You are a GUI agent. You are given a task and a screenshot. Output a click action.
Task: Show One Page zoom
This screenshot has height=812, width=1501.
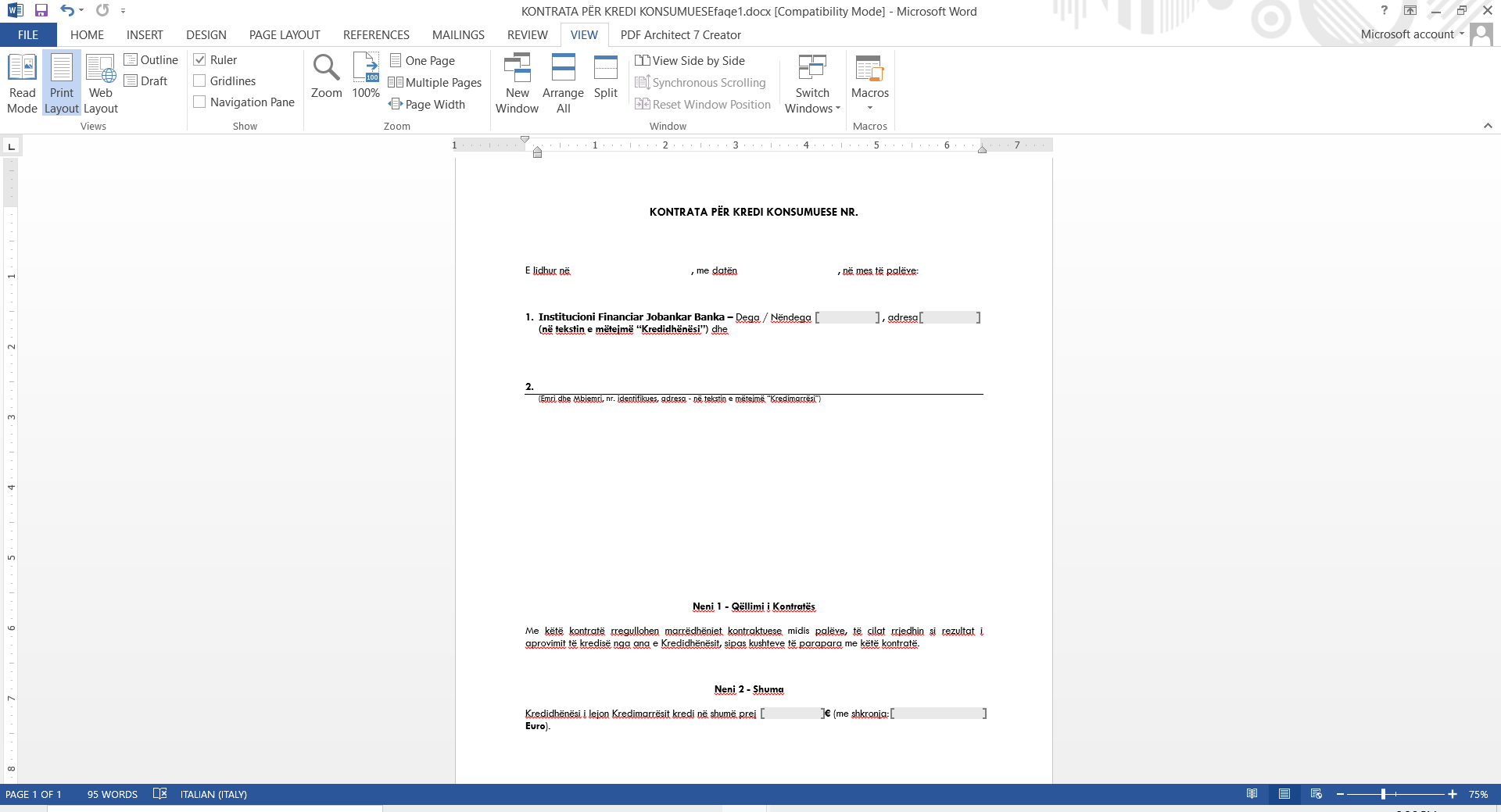click(422, 60)
